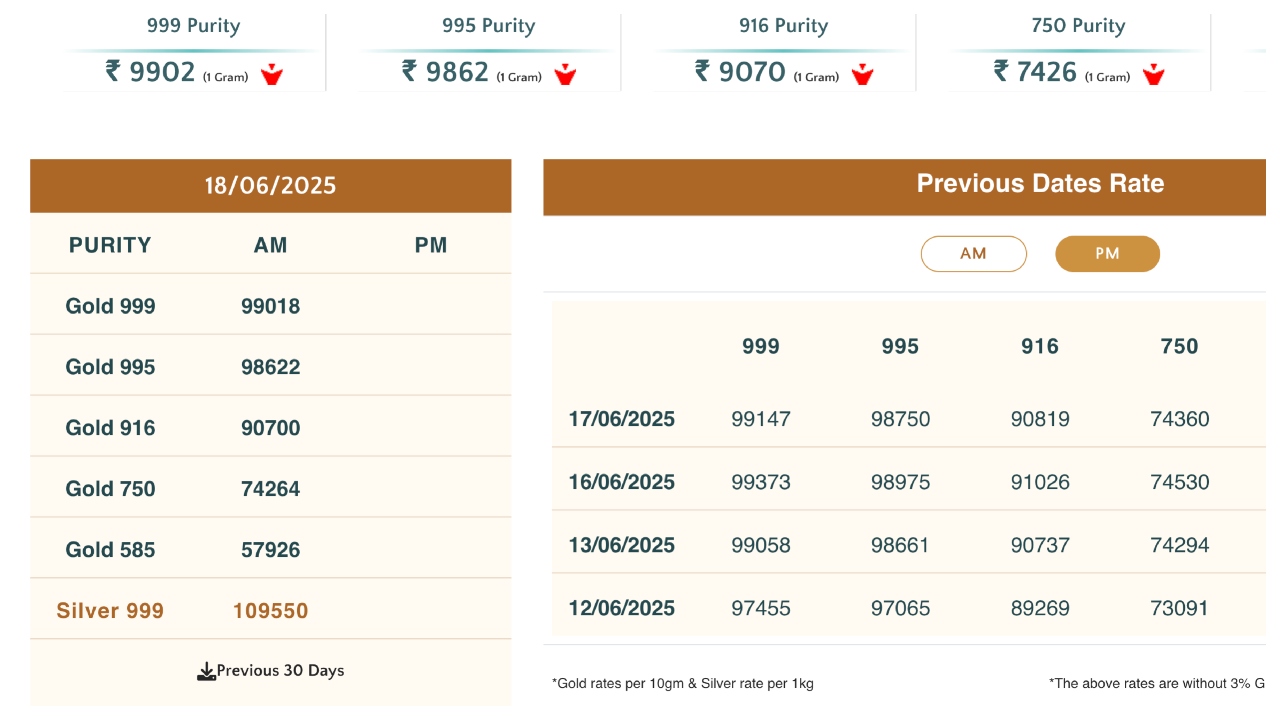Click the Previous Dates Rate header

(1040, 184)
